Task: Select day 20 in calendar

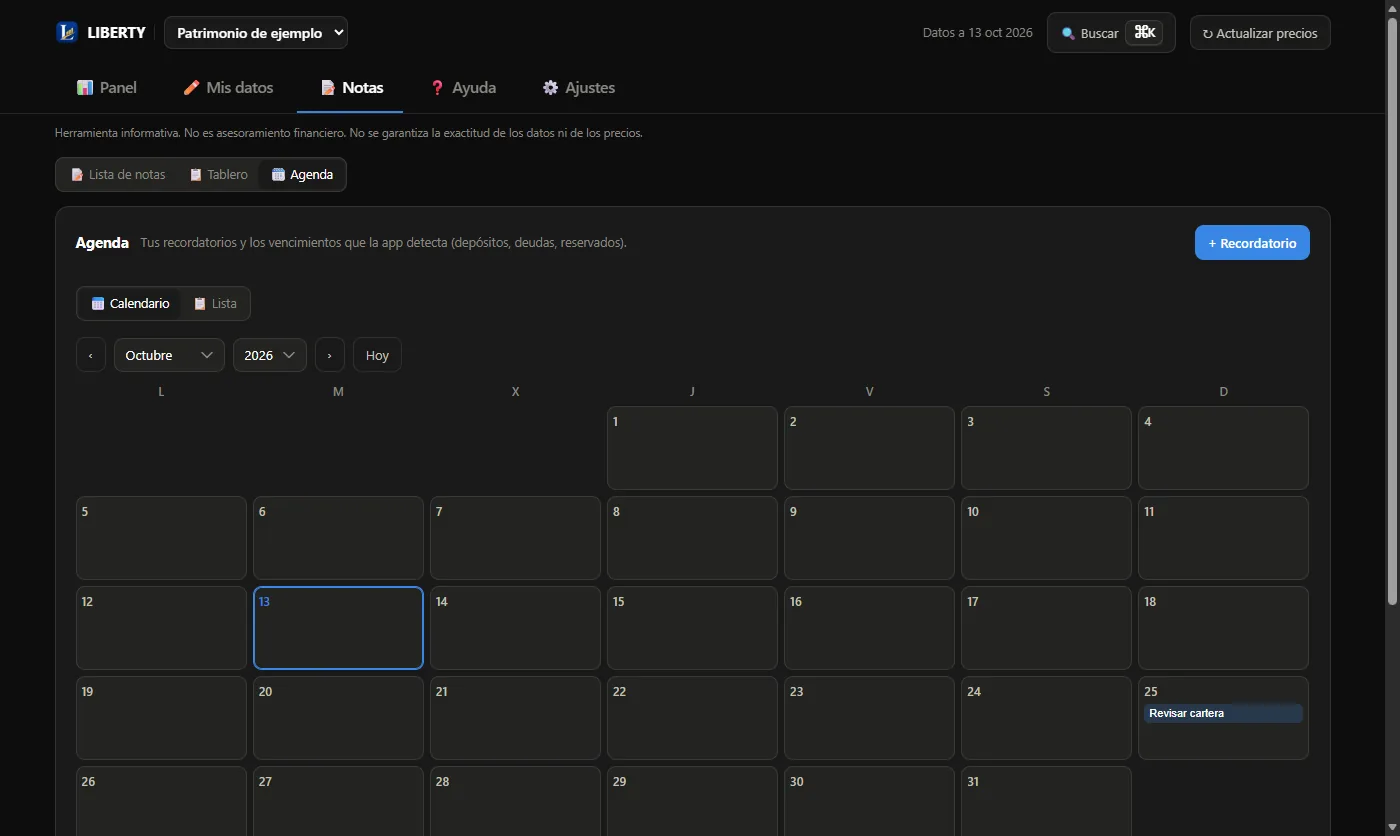Action: coord(338,718)
